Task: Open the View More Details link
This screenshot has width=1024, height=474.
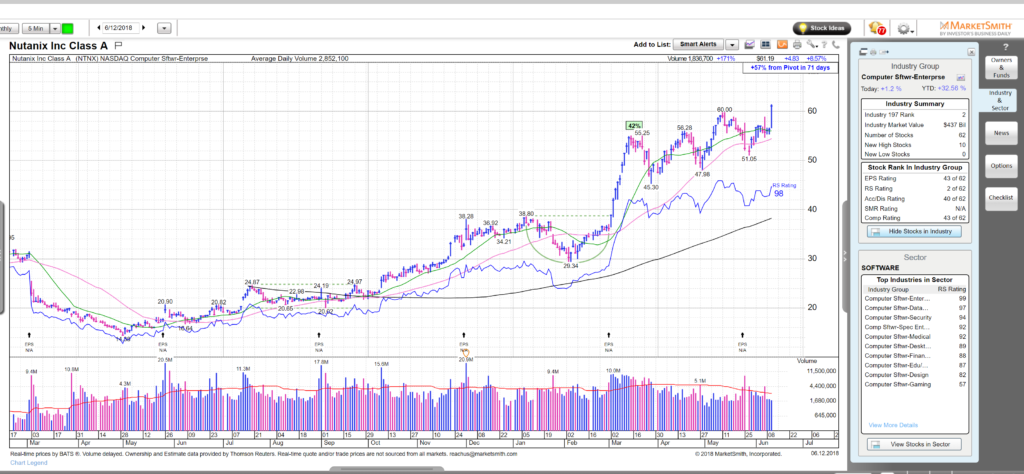Action: [893, 425]
